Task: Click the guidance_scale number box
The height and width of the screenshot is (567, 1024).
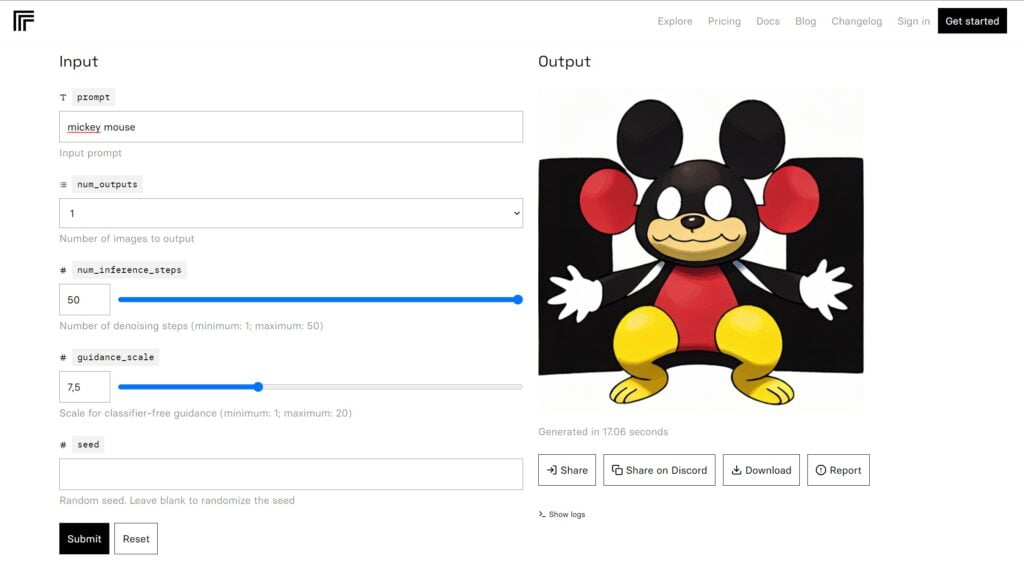Action: click(84, 387)
